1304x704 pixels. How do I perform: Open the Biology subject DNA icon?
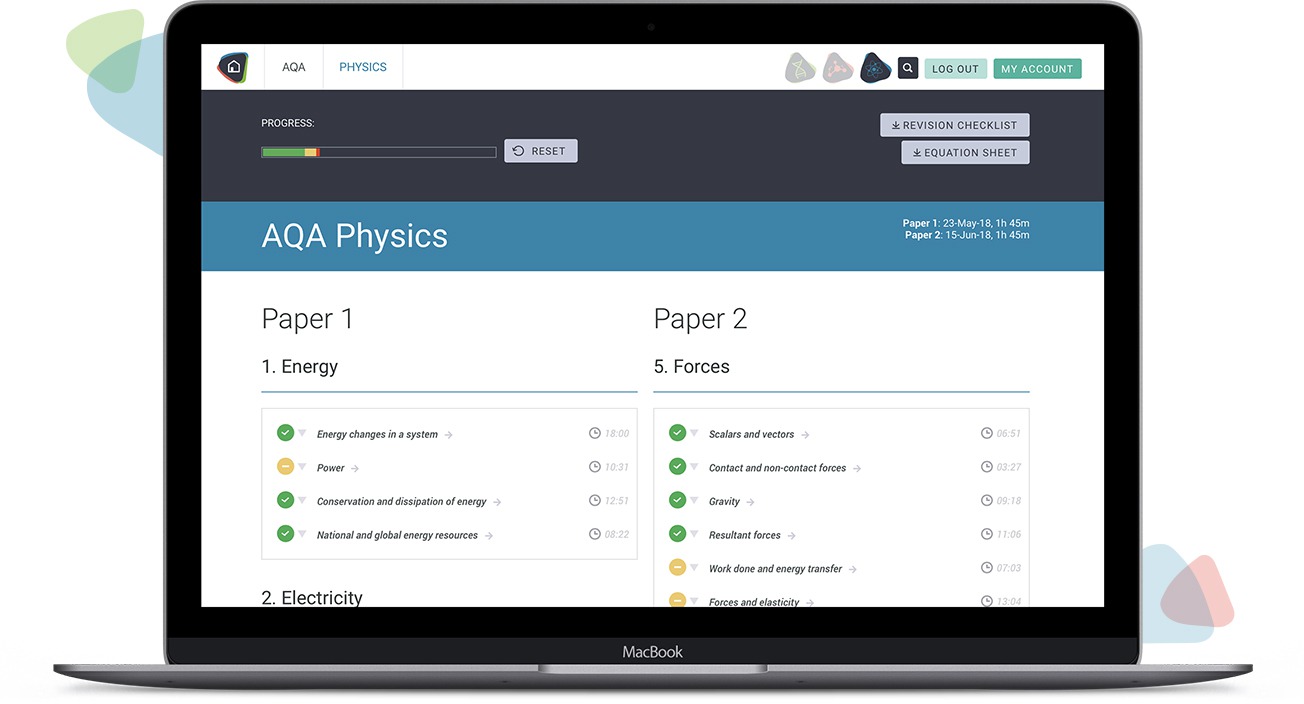click(800, 68)
